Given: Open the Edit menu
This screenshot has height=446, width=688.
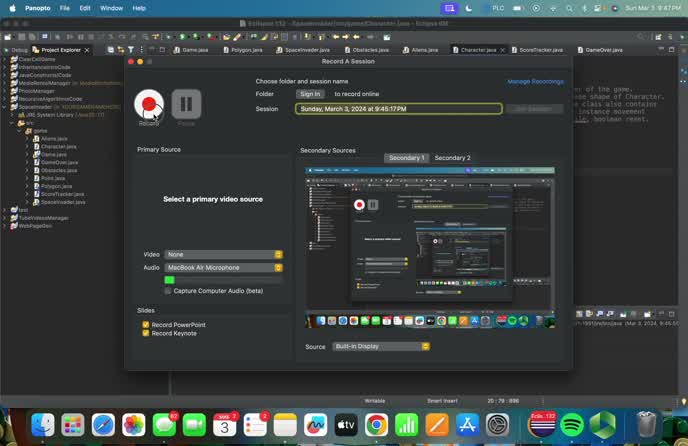Looking at the screenshot, I should click(x=85, y=8).
